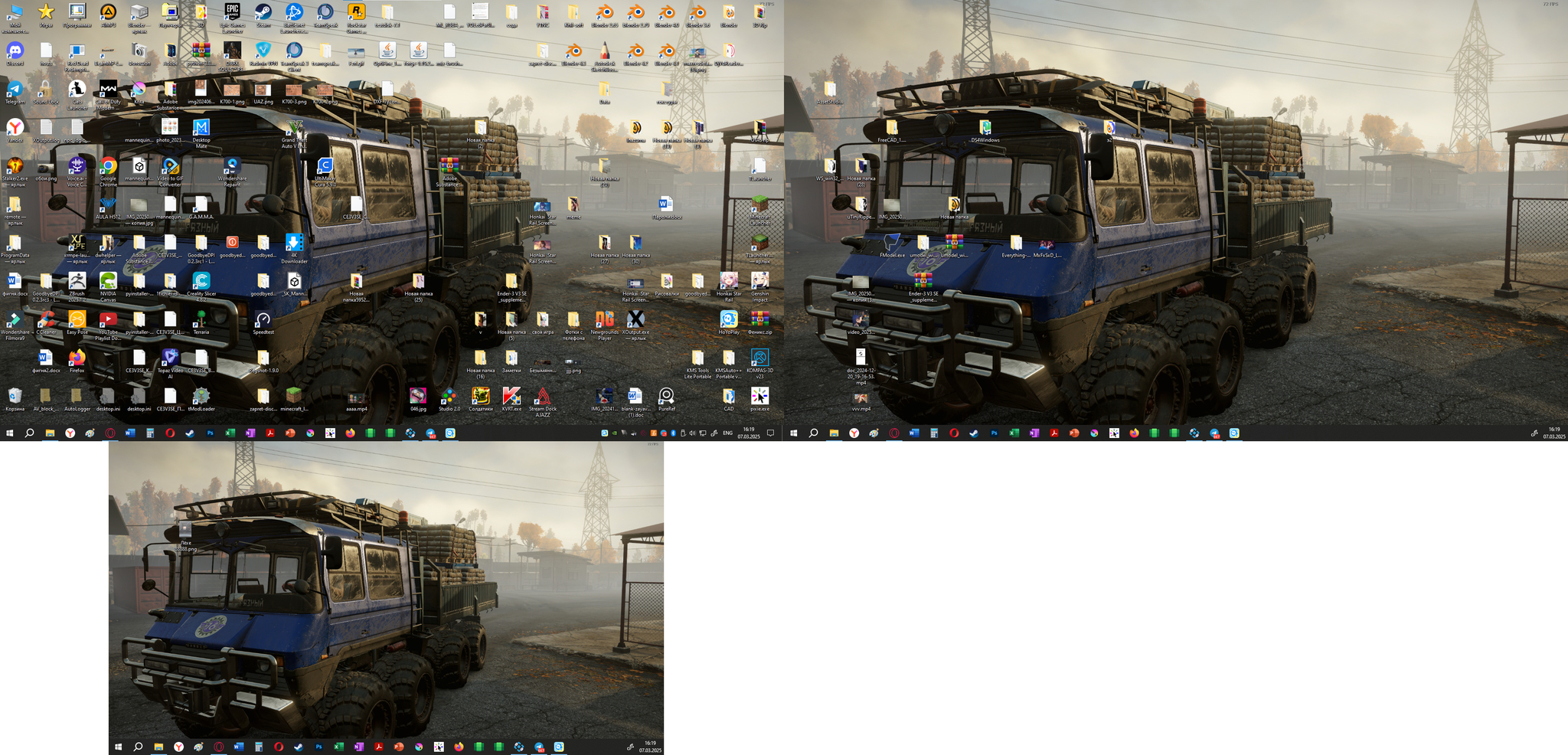Open the notification center in the taskbar
The image size is (1568, 755).
click(x=771, y=433)
